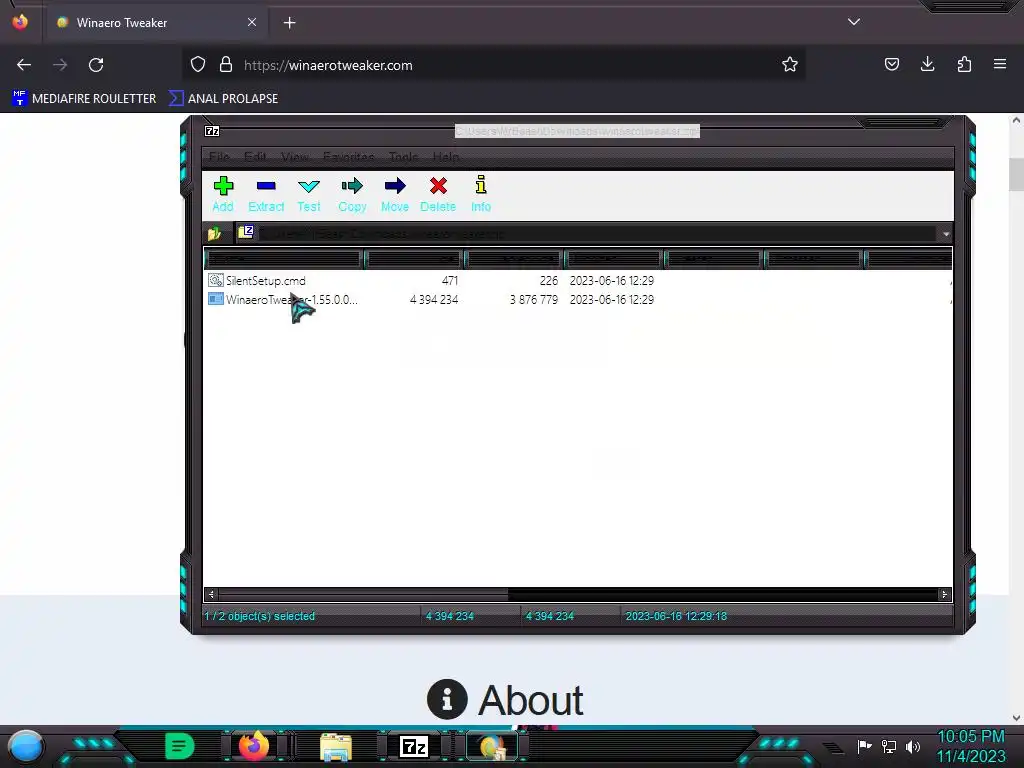The height and width of the screenshot is (768, 1024).
Task: Open the Firefox extensions panel
Action: (x=964, y=64)
